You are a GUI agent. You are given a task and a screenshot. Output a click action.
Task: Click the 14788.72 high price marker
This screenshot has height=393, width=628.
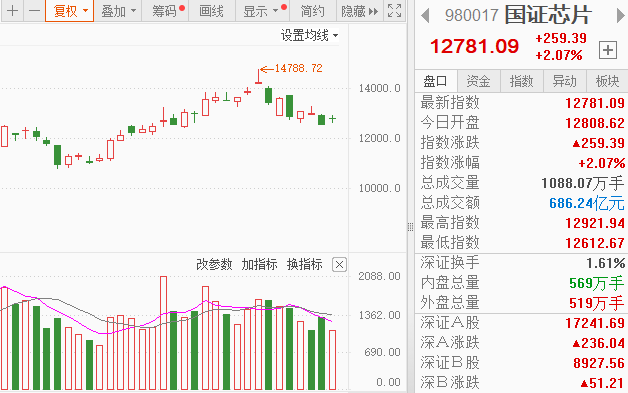pyautogui.click(x=298, y=69)
